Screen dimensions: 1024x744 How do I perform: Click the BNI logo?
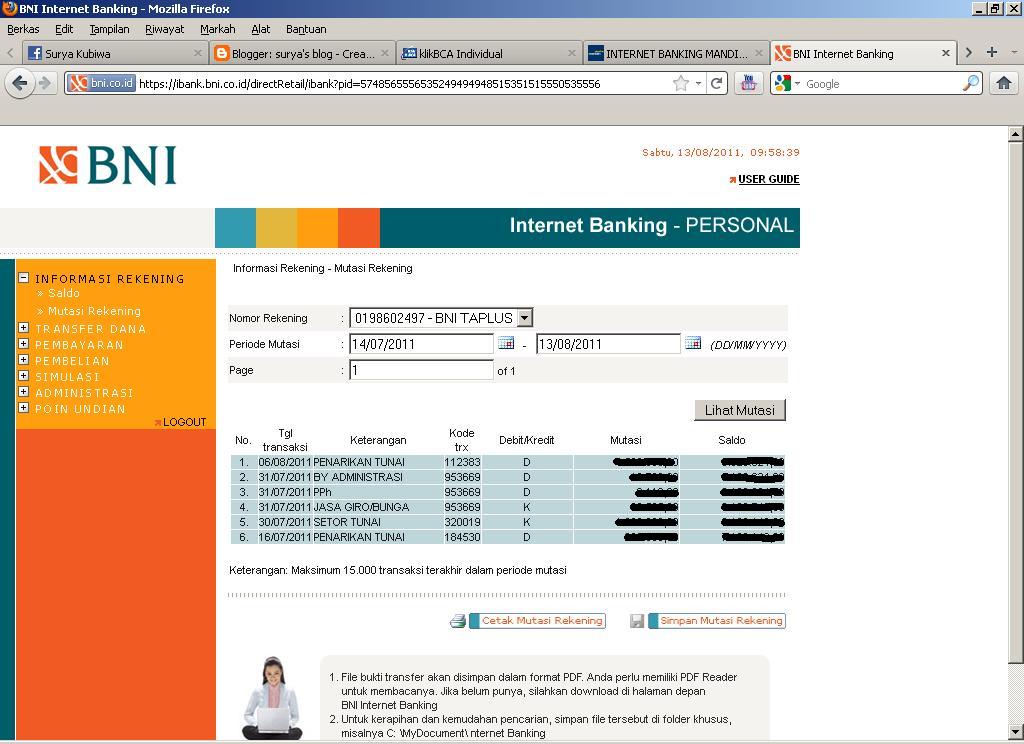(x=108, y=165)
